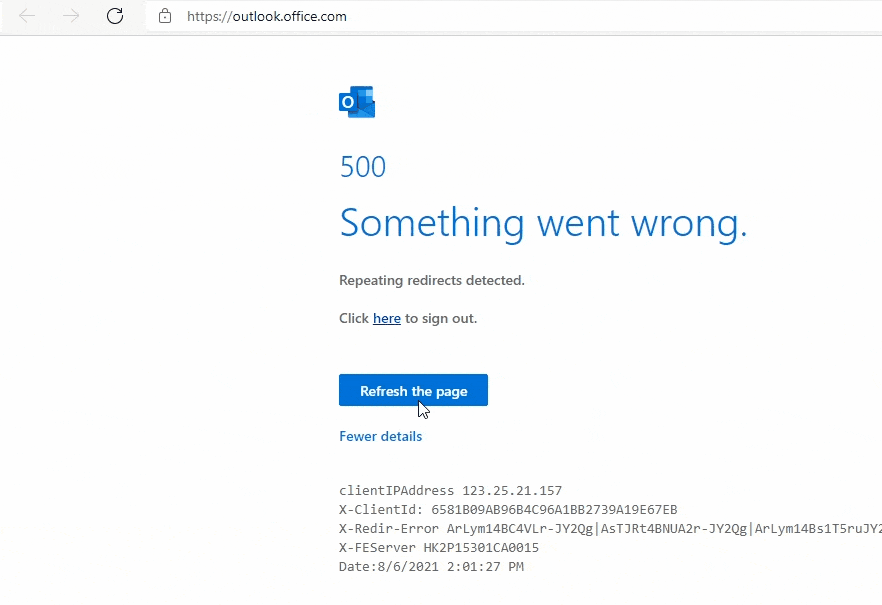The image size is (882, 605).
Task: Click the browser forward arrow
Action: [x=71, y=16]
